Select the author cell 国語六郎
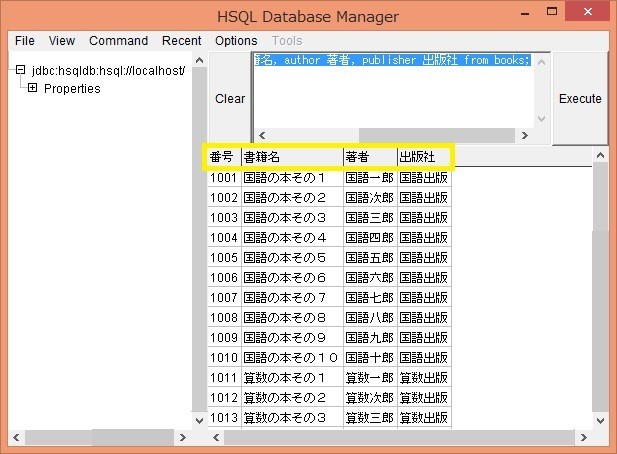 370,278
